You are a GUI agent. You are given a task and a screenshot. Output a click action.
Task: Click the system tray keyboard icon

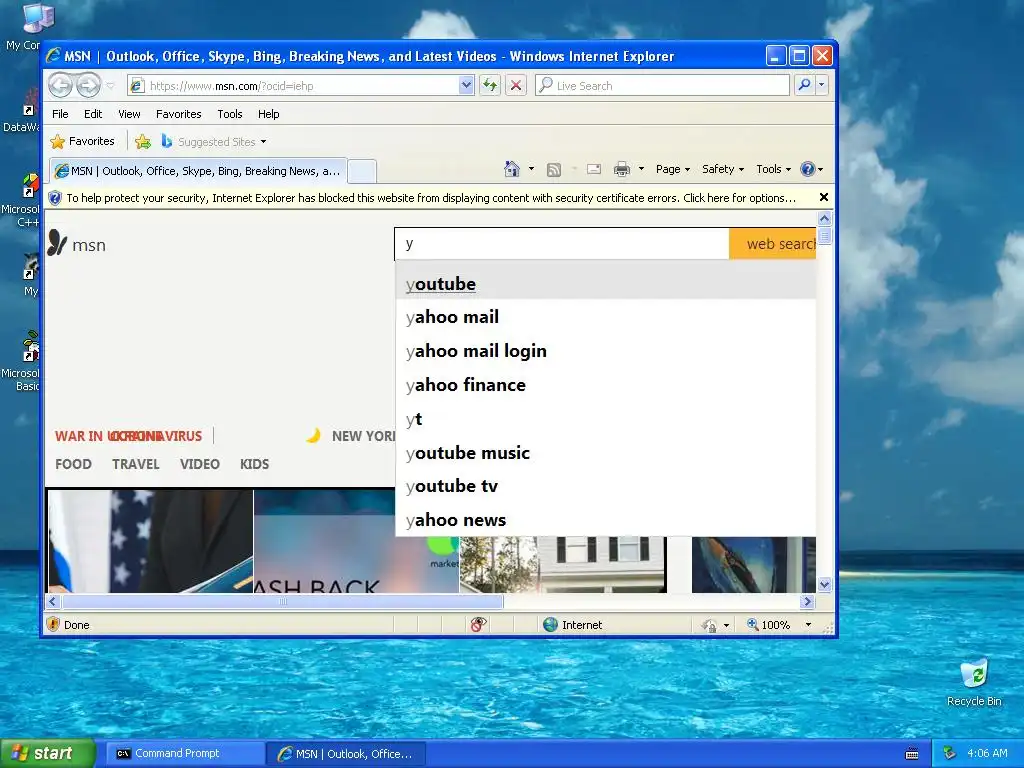[912, 754]
